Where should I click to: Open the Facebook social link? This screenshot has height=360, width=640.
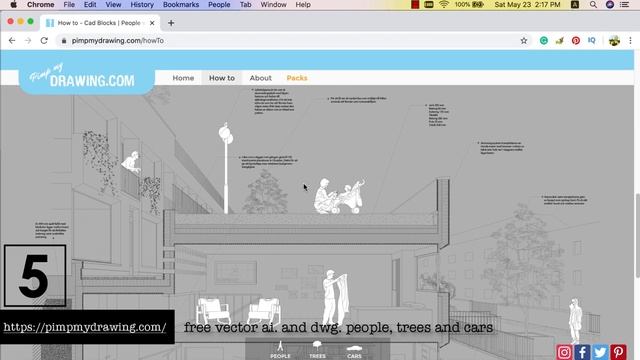coord(582,352)
